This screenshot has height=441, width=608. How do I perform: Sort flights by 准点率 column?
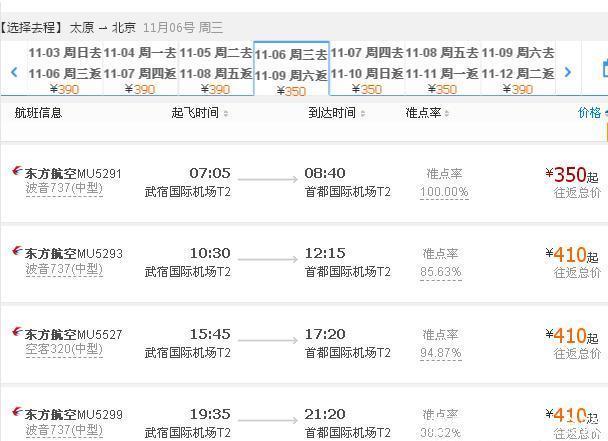click(x=431, y=113)
